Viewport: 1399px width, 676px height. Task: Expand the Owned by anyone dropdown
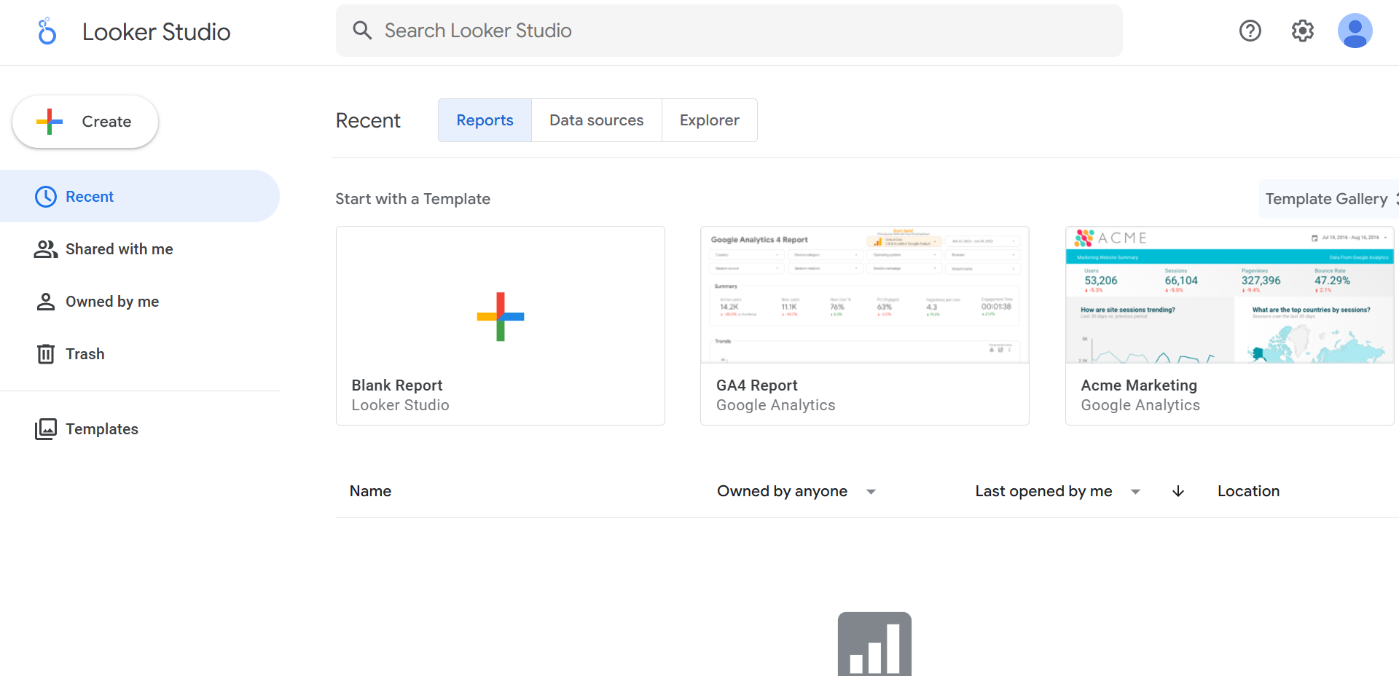click(797, 491)
